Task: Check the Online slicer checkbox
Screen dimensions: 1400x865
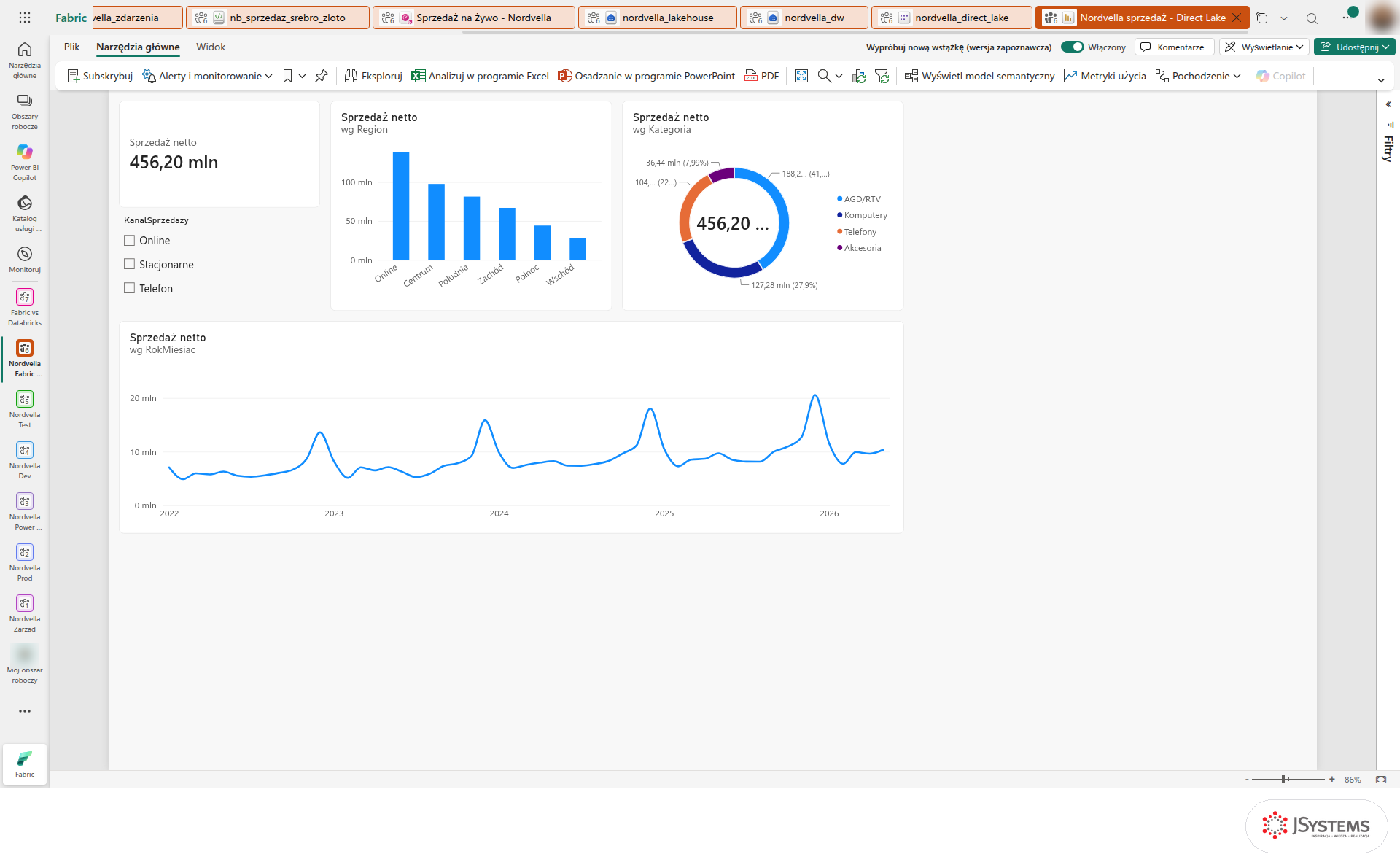Action: click(130, 241)
